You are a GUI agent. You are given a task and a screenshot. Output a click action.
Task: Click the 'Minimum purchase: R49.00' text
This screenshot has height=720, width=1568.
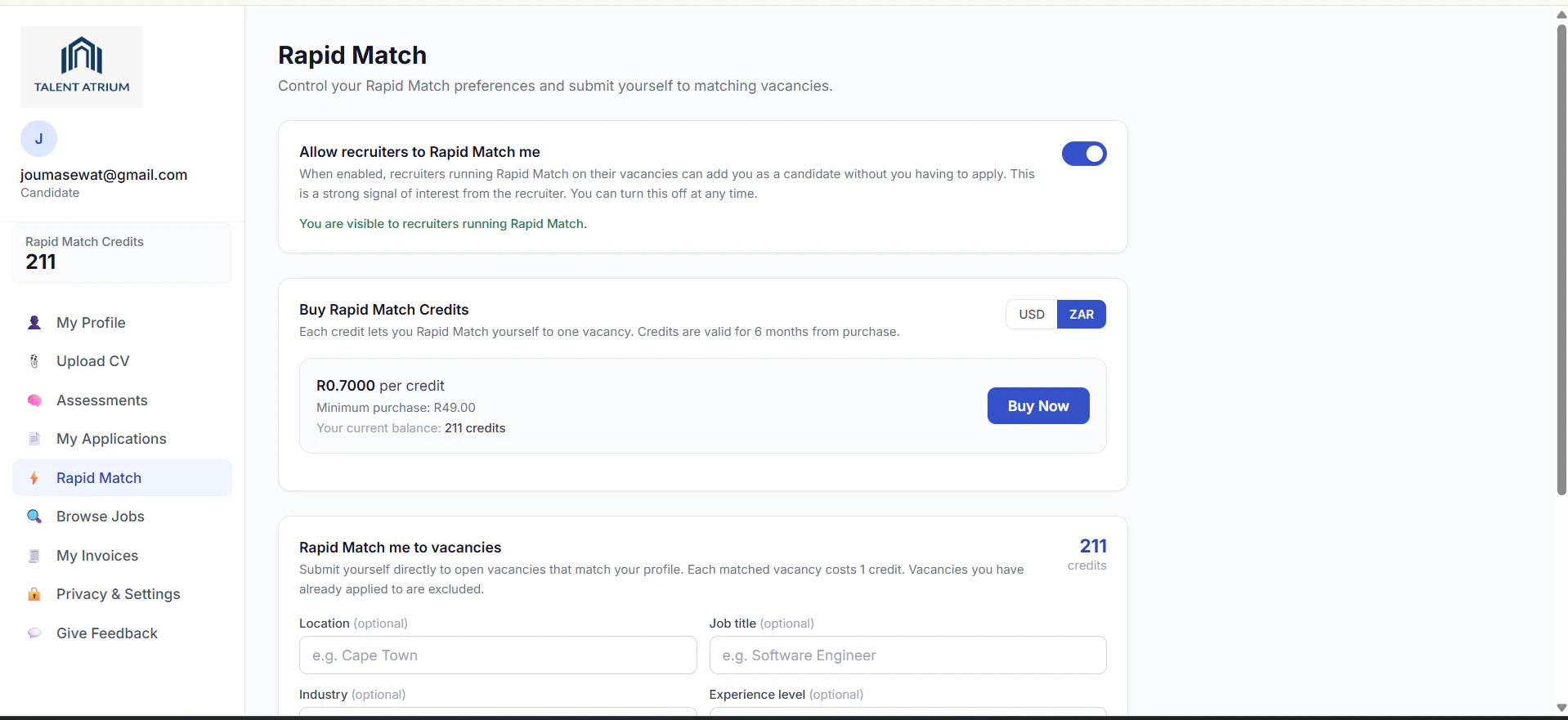[396, 408]
